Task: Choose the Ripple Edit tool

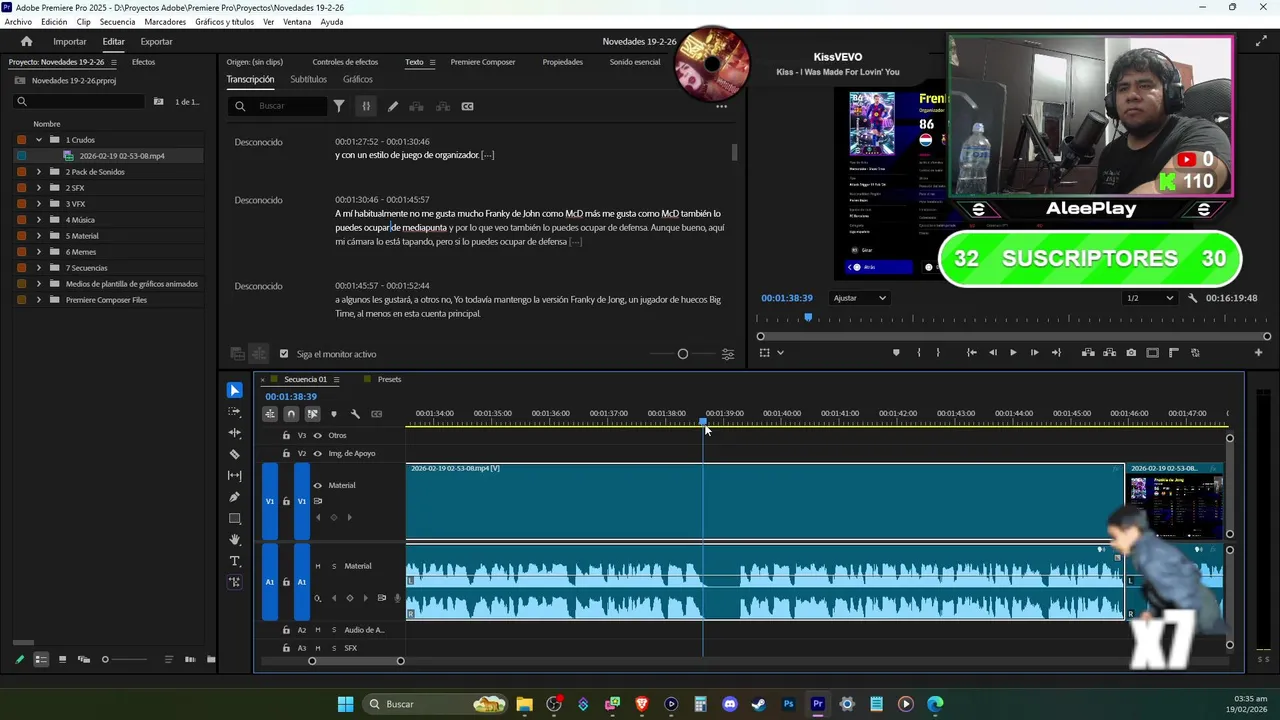Action: [235, 433]
